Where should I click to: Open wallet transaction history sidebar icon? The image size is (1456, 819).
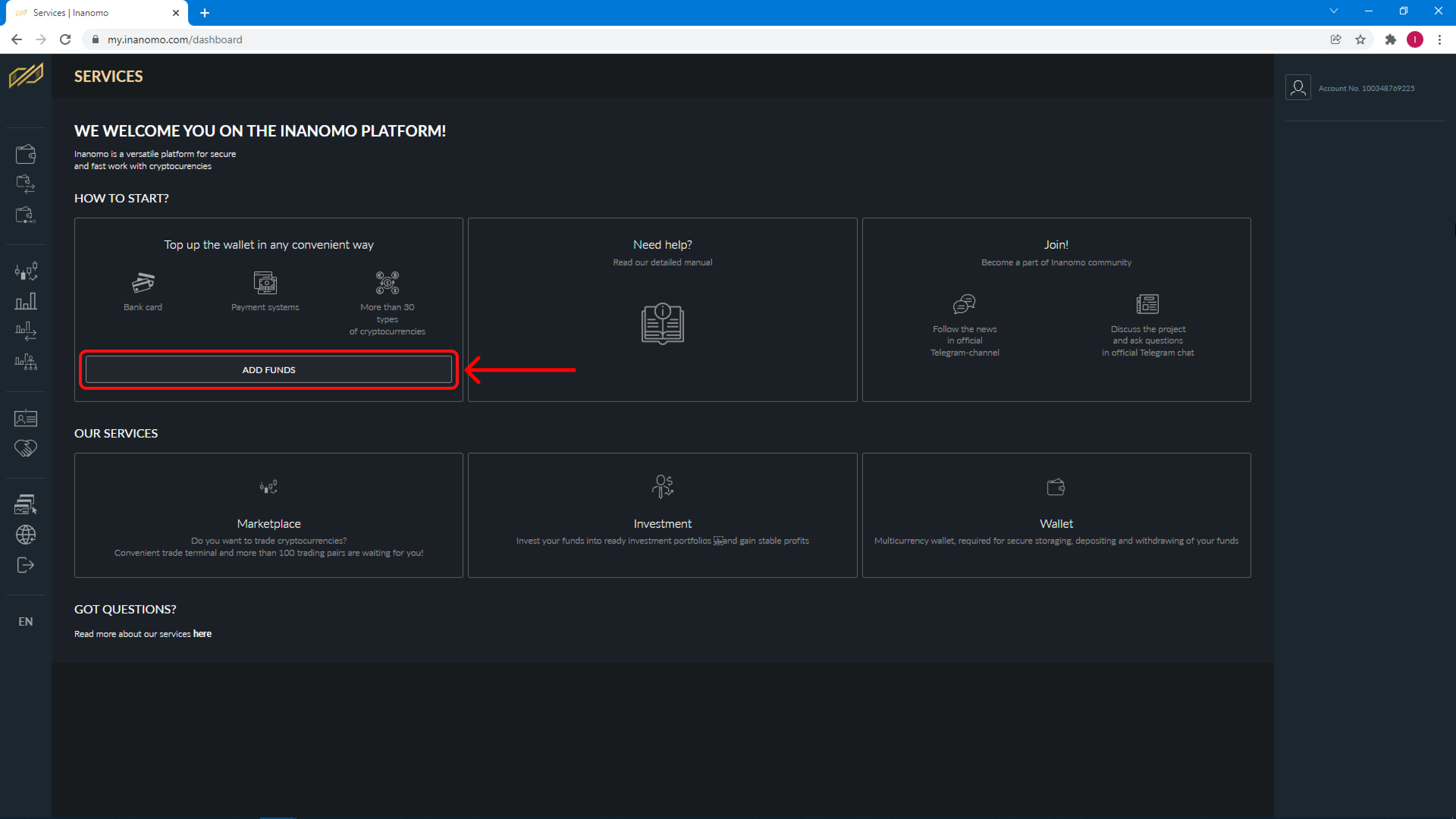point(25,214)
